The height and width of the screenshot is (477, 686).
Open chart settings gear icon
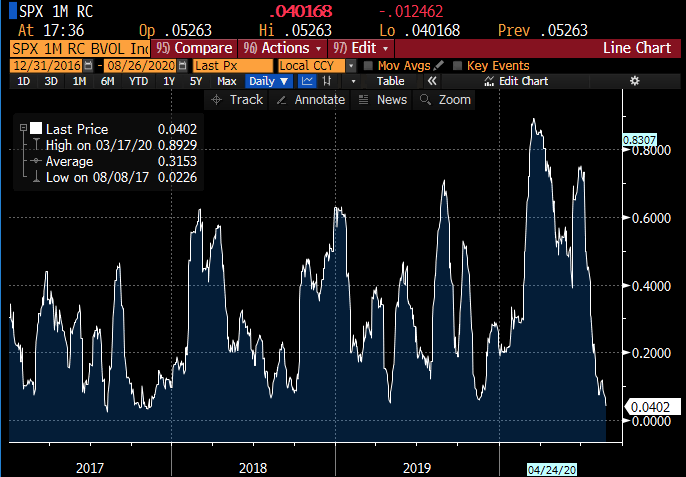click(634, 81)
